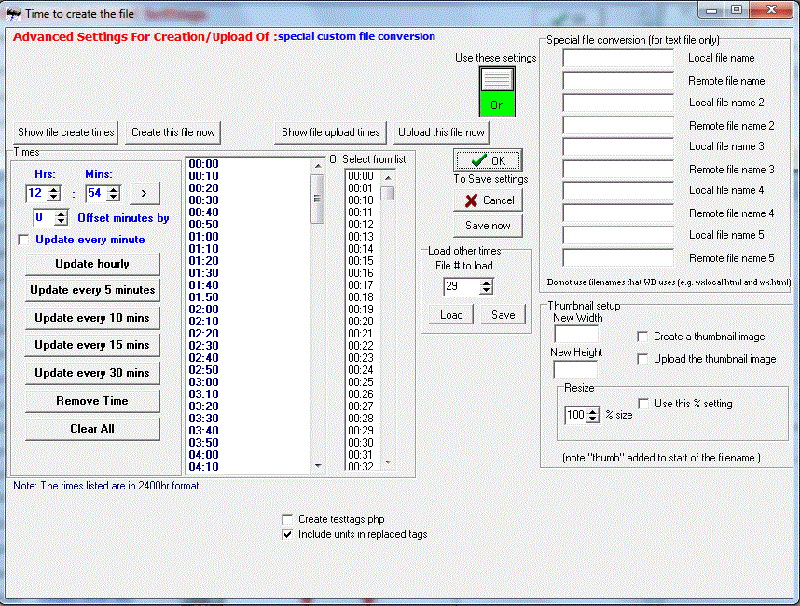Click the times list scrollbar thumb
The width and height of the screenshot is (800, 606).
(x=317, y=199)
